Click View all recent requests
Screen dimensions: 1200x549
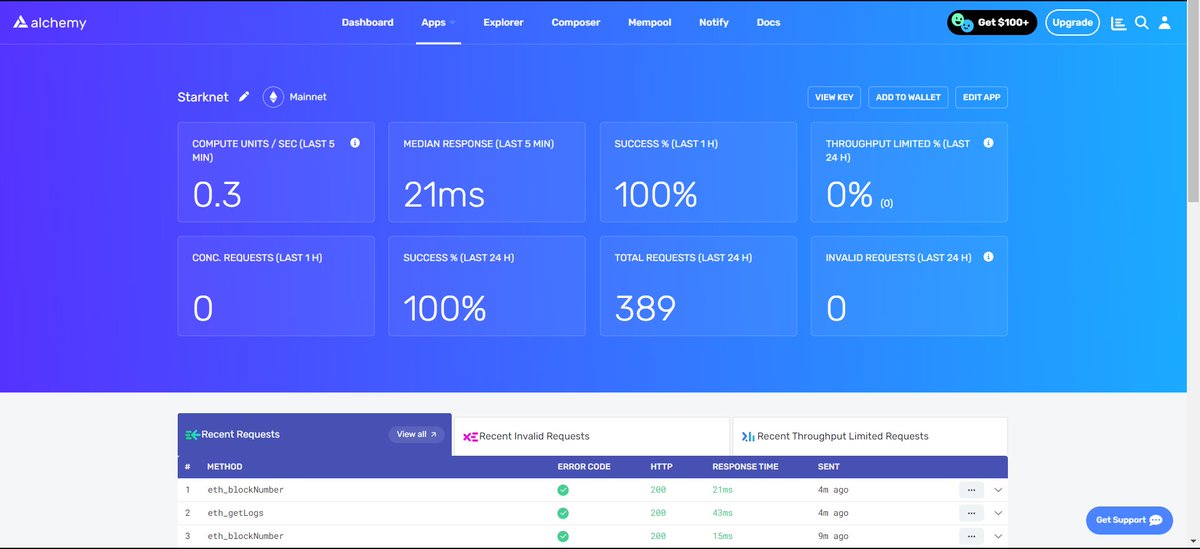pyautogui.click(x=416, y=434)
